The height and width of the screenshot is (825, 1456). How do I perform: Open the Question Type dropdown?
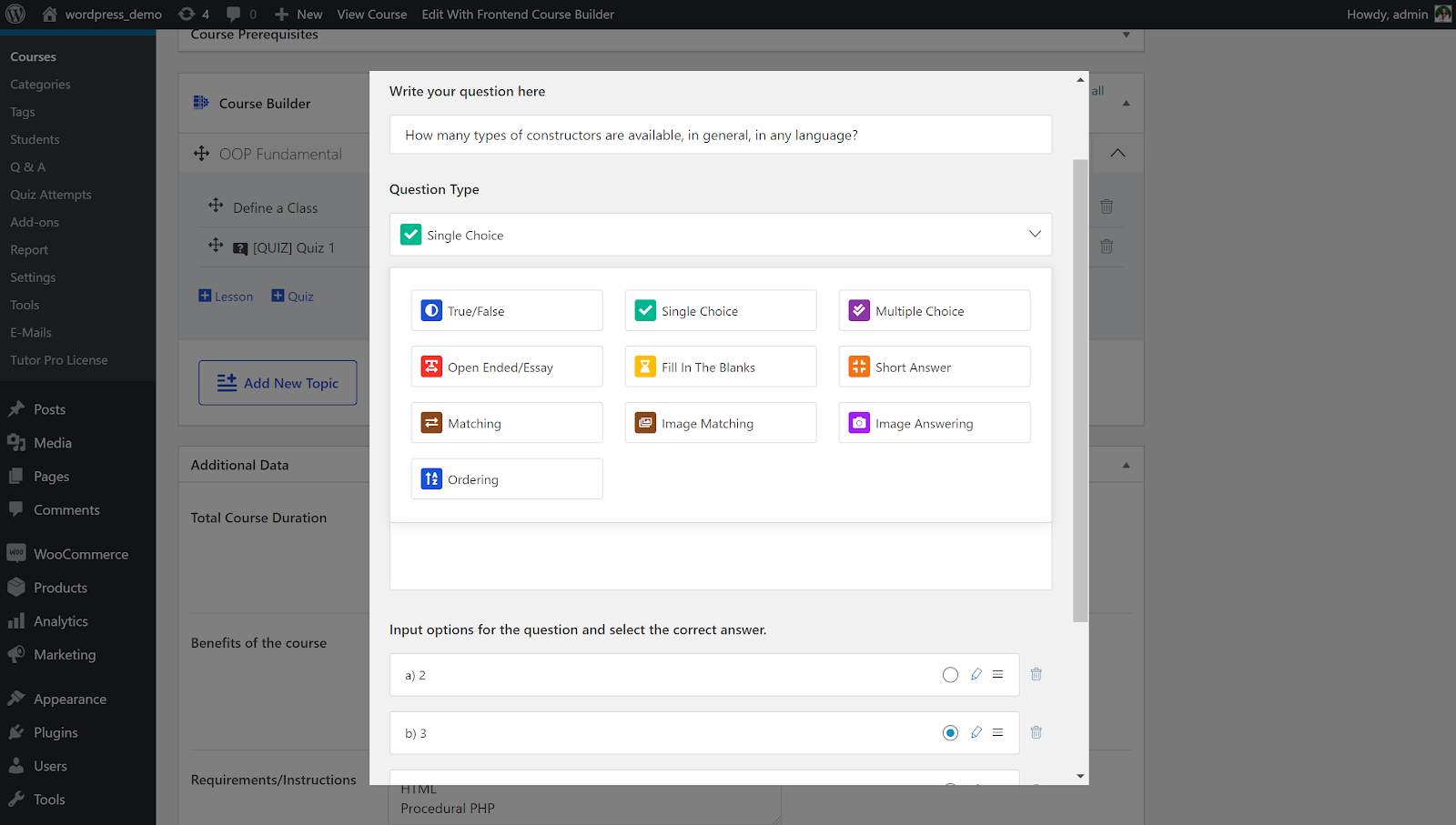(x=721, y=235)
